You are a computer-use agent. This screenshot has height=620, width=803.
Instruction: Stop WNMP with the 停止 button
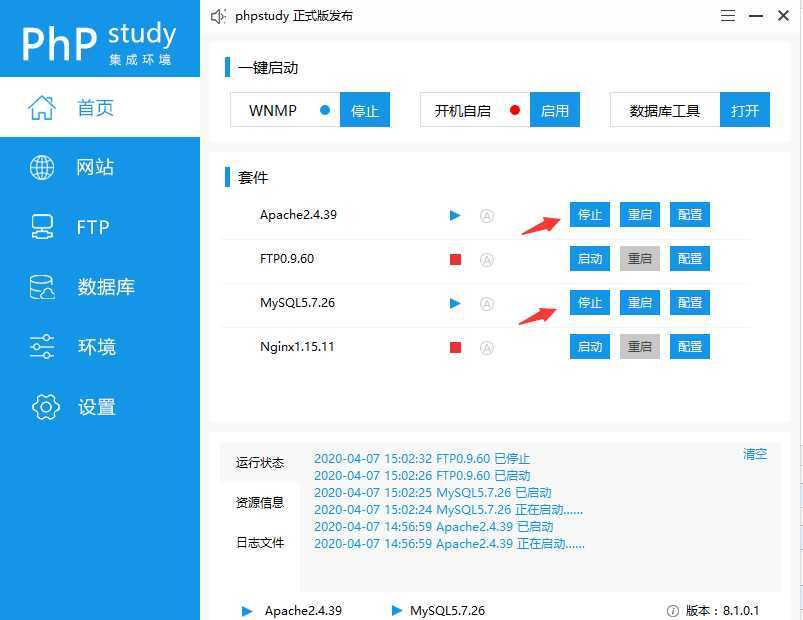tap(365, 110)
